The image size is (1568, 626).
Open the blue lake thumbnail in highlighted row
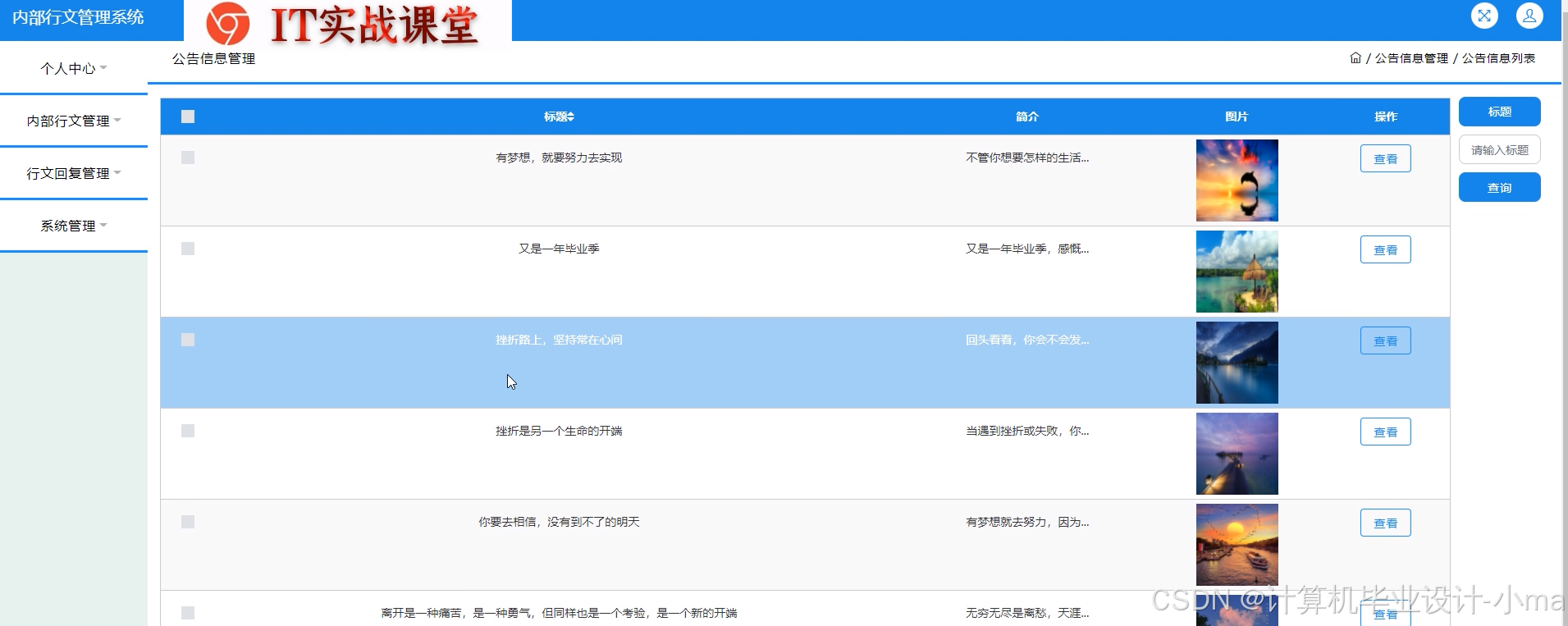pos(1237,363)
